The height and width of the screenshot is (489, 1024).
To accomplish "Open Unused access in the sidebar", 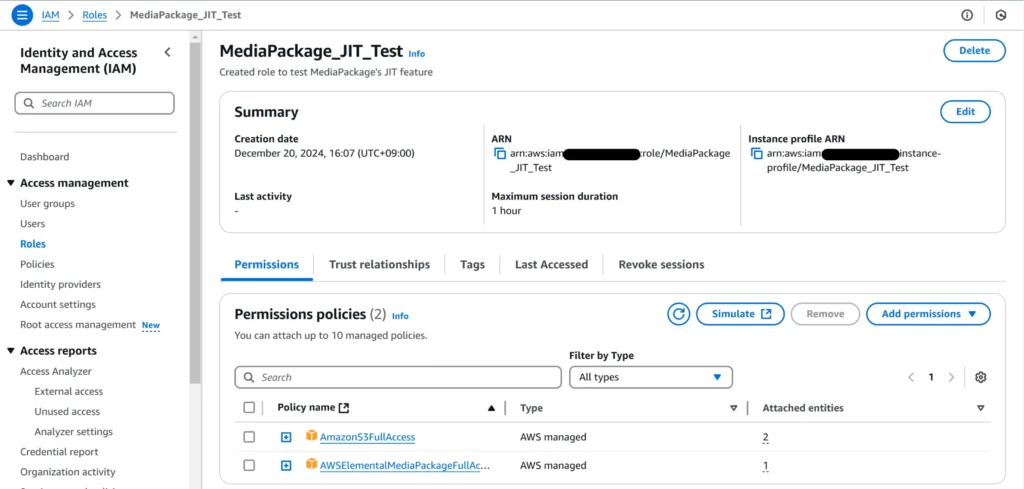I will 67,412.
